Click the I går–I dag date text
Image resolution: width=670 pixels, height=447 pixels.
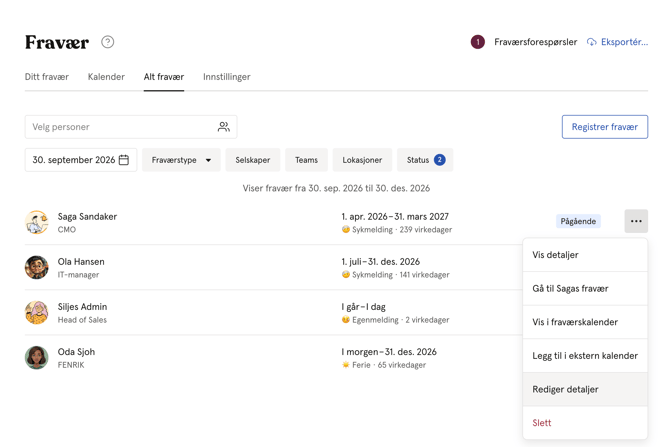pos(364,306)
